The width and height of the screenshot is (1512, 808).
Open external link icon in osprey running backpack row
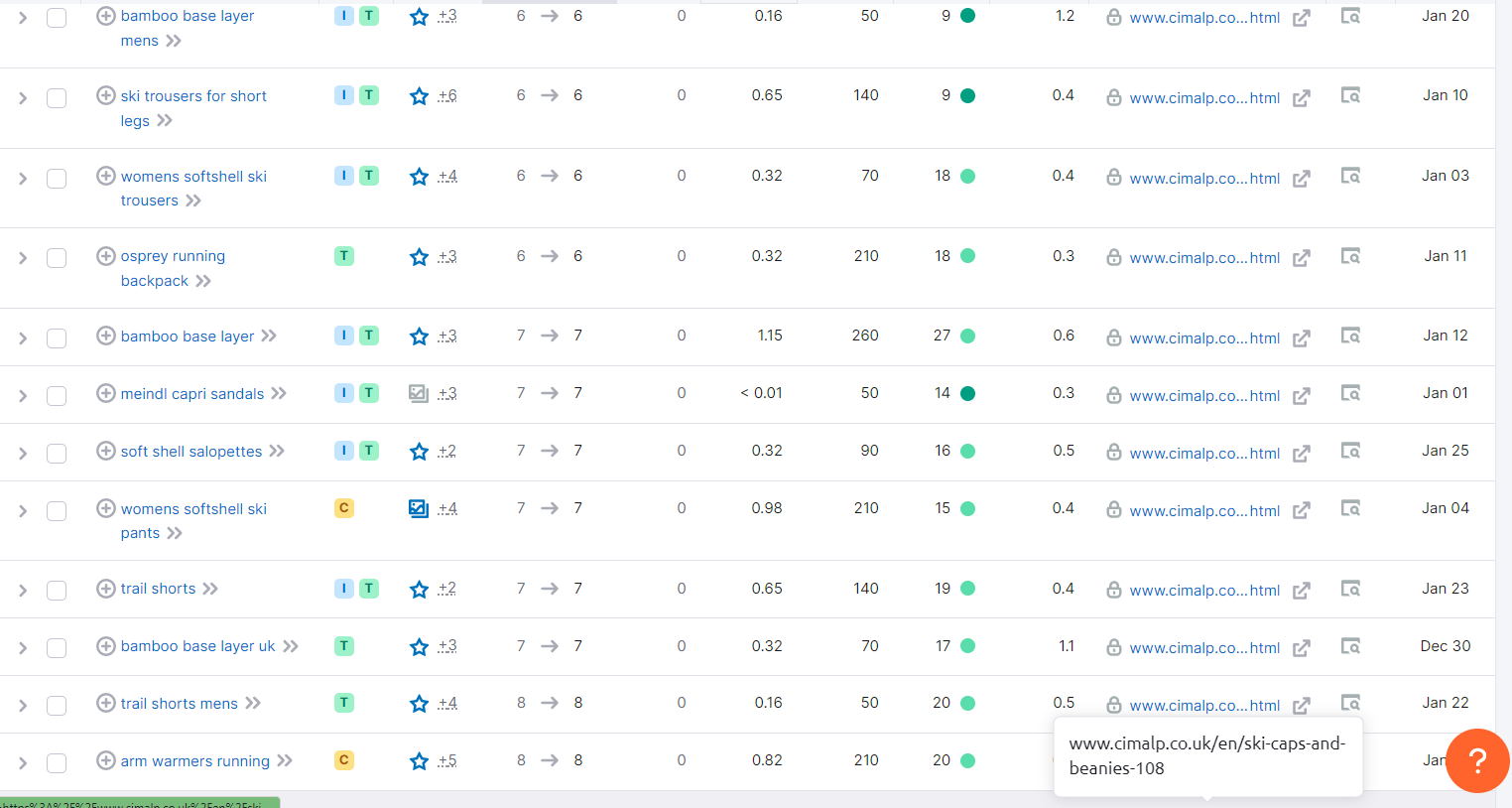[x=1302, y=258]
